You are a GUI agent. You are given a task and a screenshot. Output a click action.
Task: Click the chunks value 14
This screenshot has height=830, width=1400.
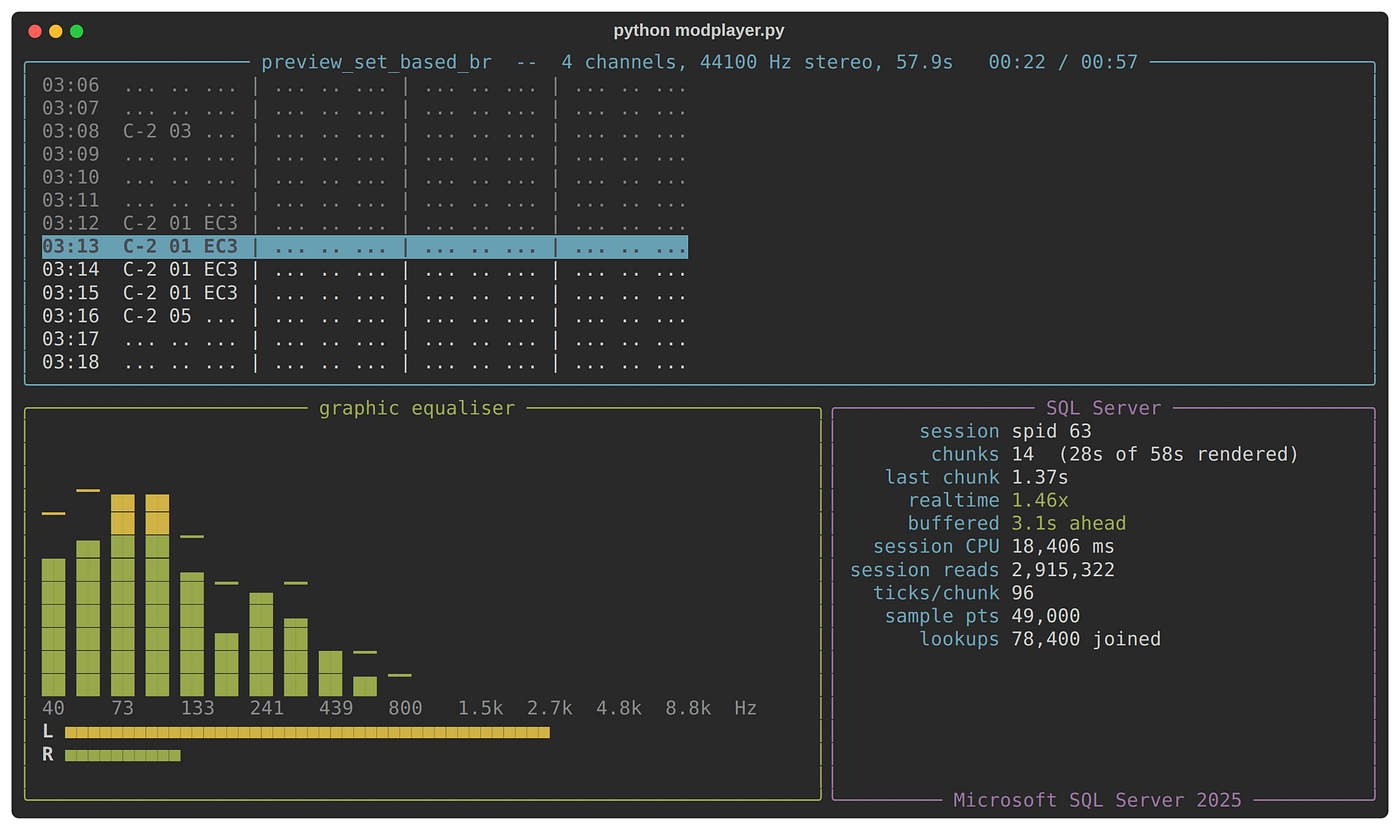(1022, 454)
